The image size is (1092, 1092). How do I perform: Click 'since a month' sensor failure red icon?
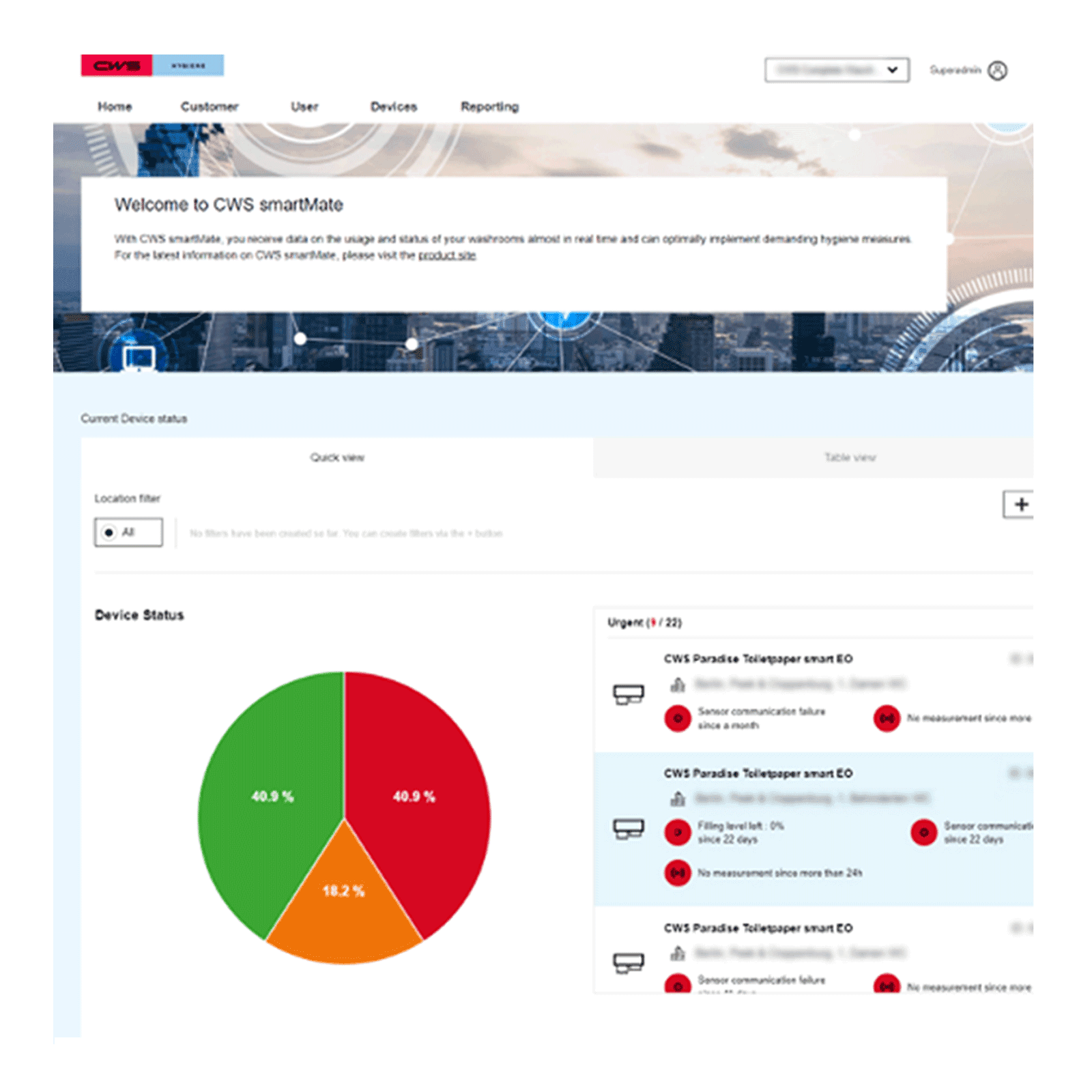(x=678, y=718)
